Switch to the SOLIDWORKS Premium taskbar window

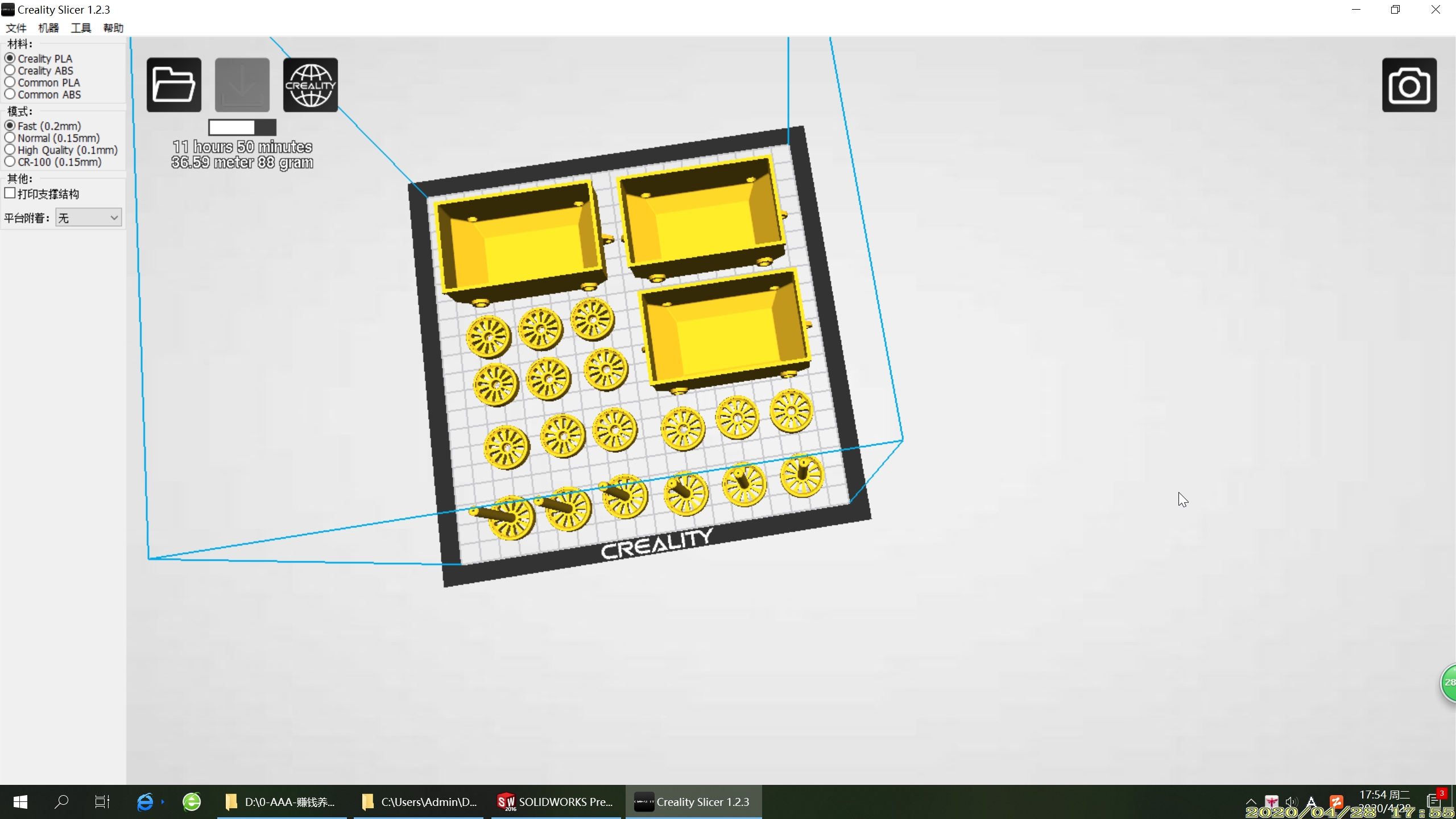click(x=556, y=802)
